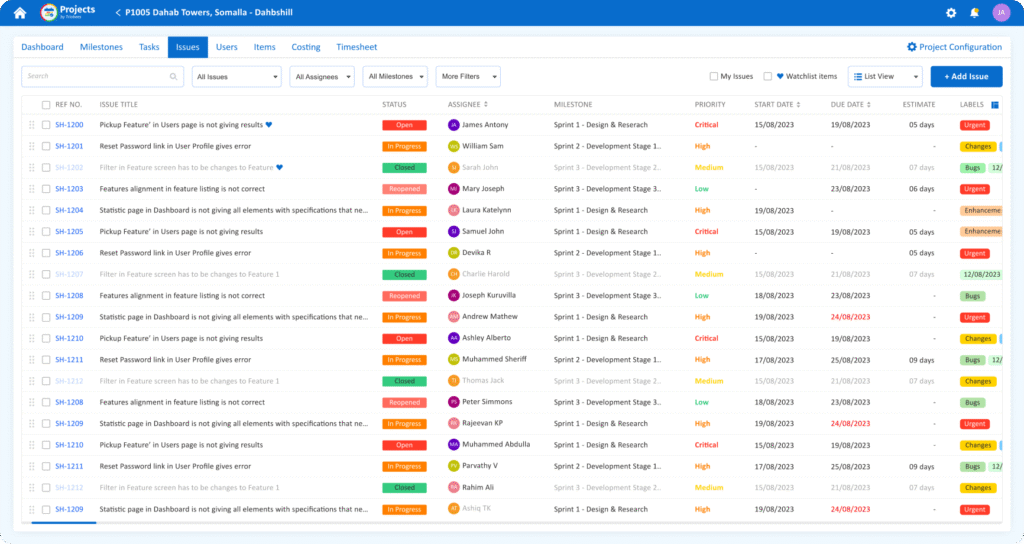Click the watchlist heart on SH-1200 title
Viewport: 1024px width, 544px height.
(x=269, y=125)
